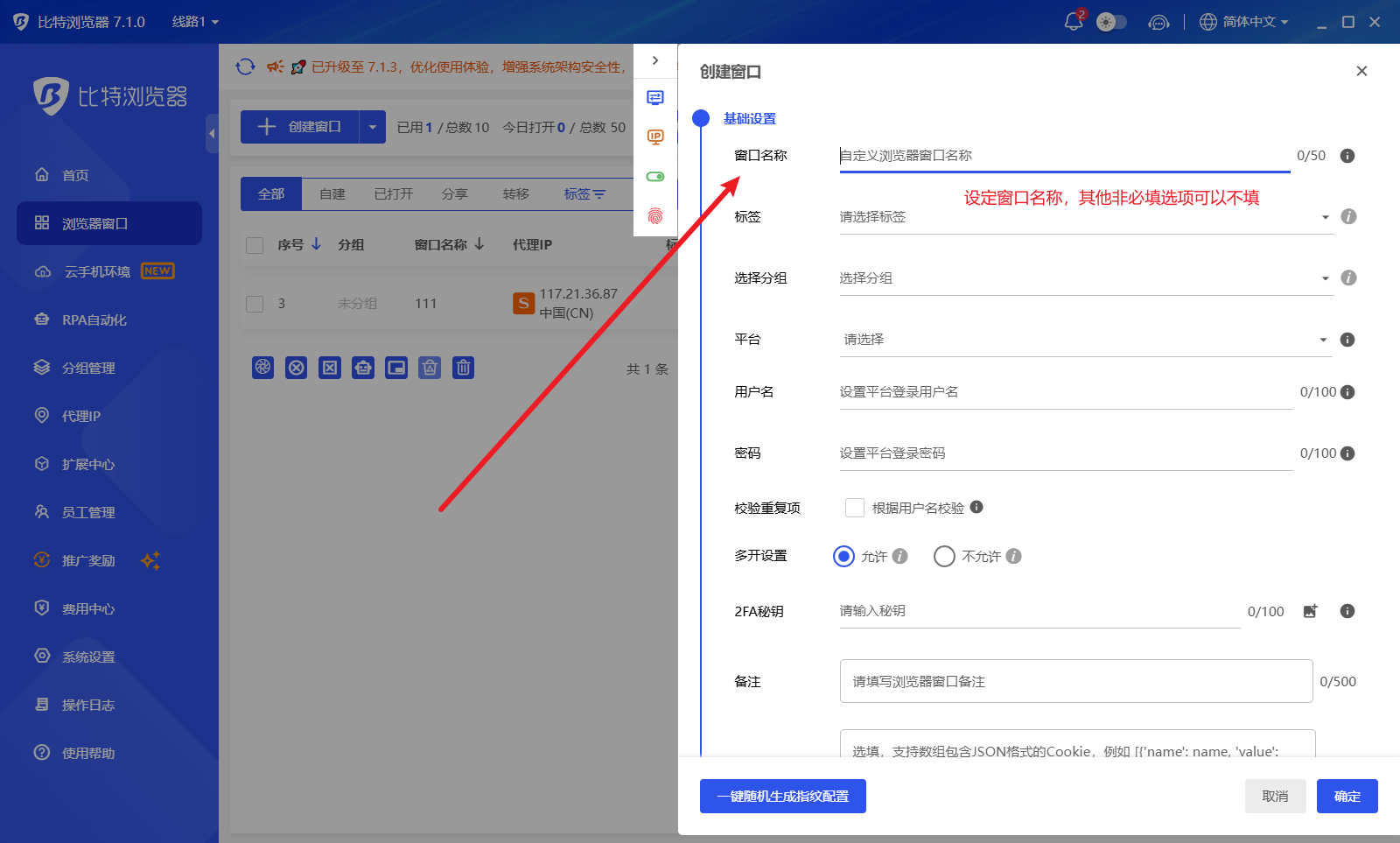Image resolution: width=1400 pixels, height=843 pixels.
Task: Switch to the 已打开 tab
Action: tap(394, 193)
